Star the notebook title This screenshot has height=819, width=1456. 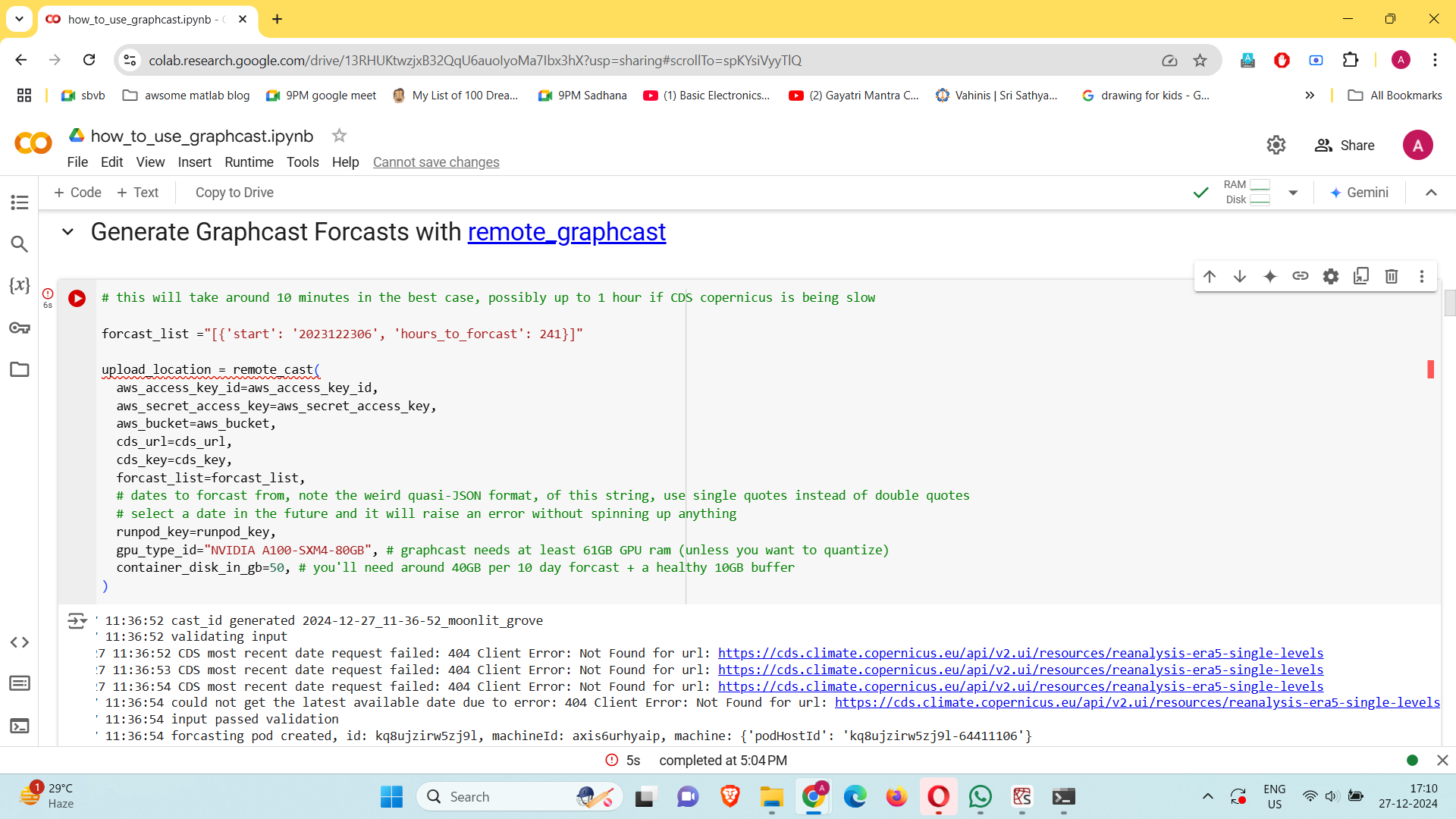pos(339,136)
